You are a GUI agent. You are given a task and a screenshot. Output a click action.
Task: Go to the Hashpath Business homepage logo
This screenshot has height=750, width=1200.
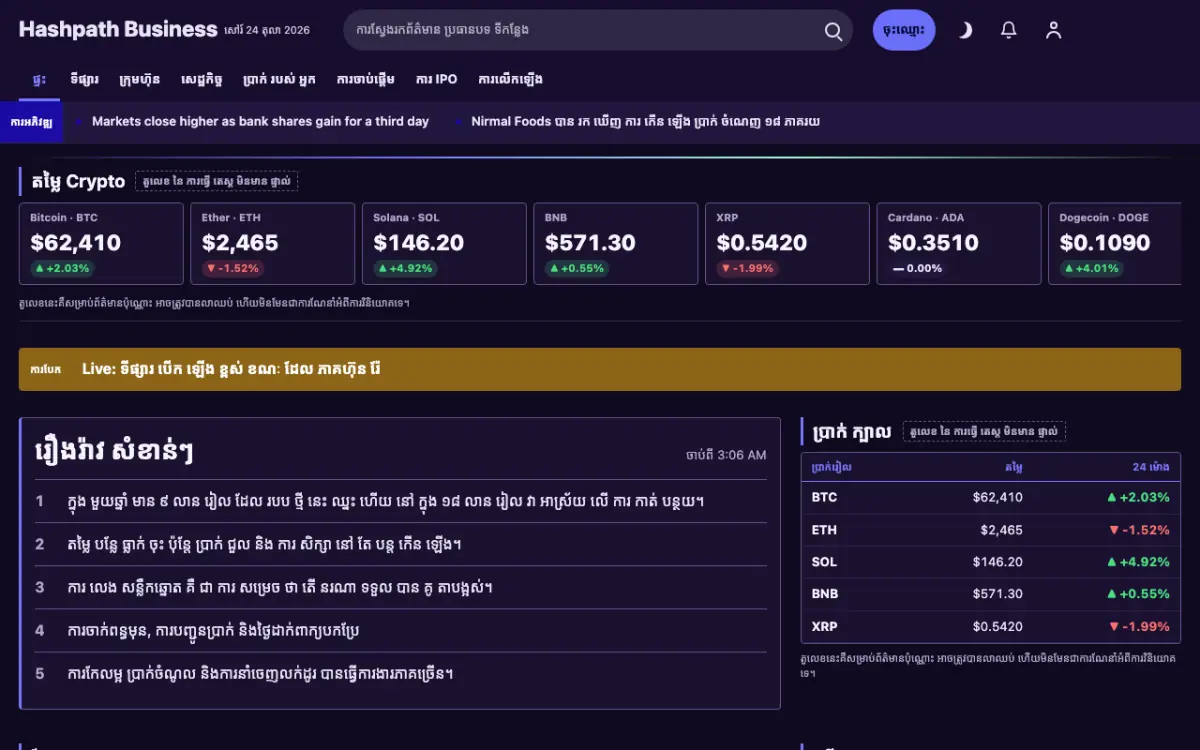[x=118, y=30]
